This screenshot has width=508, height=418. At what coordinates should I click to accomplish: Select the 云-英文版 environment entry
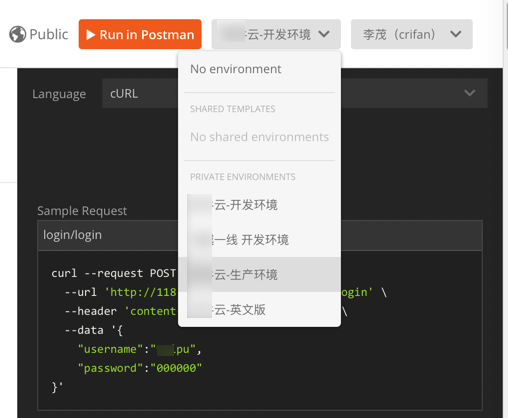point(259,310)
